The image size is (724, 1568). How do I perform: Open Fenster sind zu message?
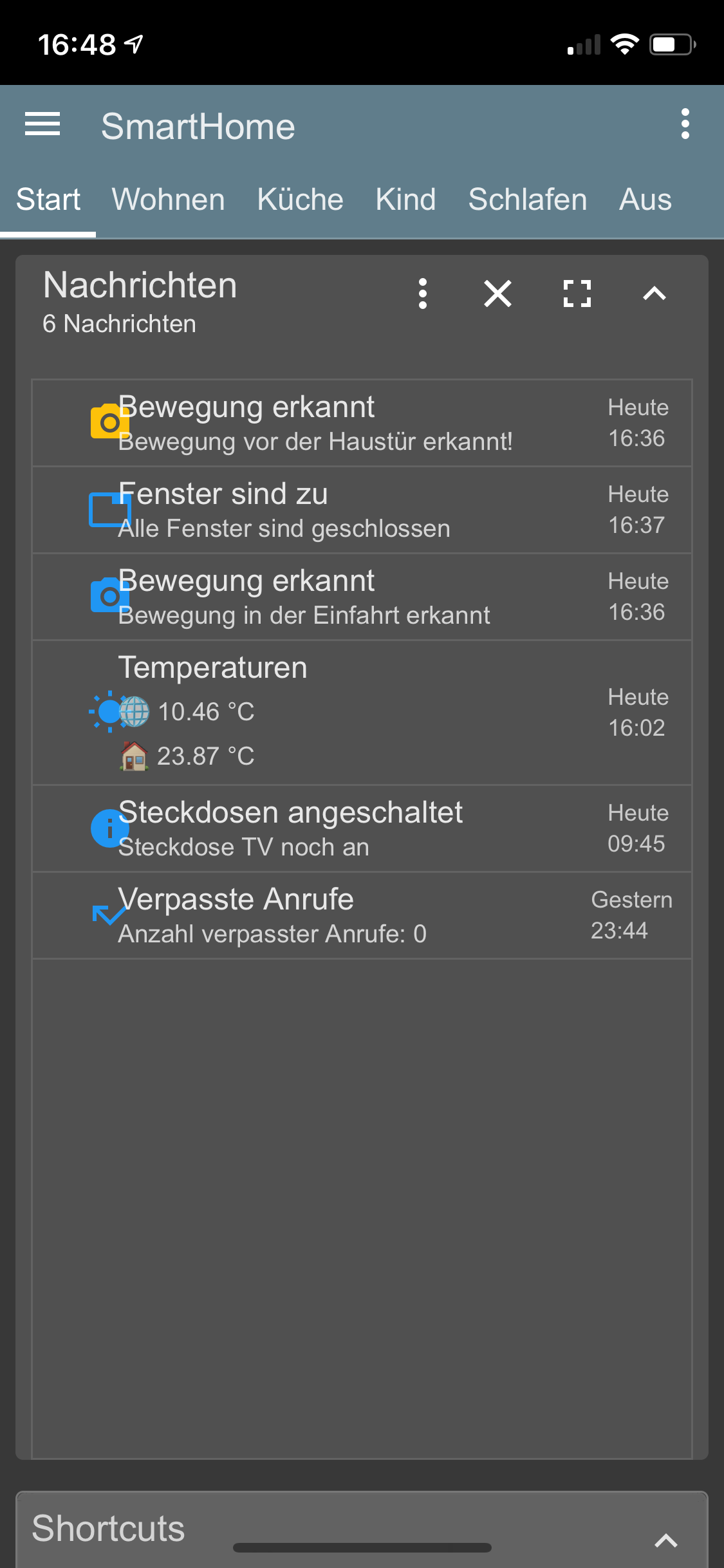[x=362, y=510]
